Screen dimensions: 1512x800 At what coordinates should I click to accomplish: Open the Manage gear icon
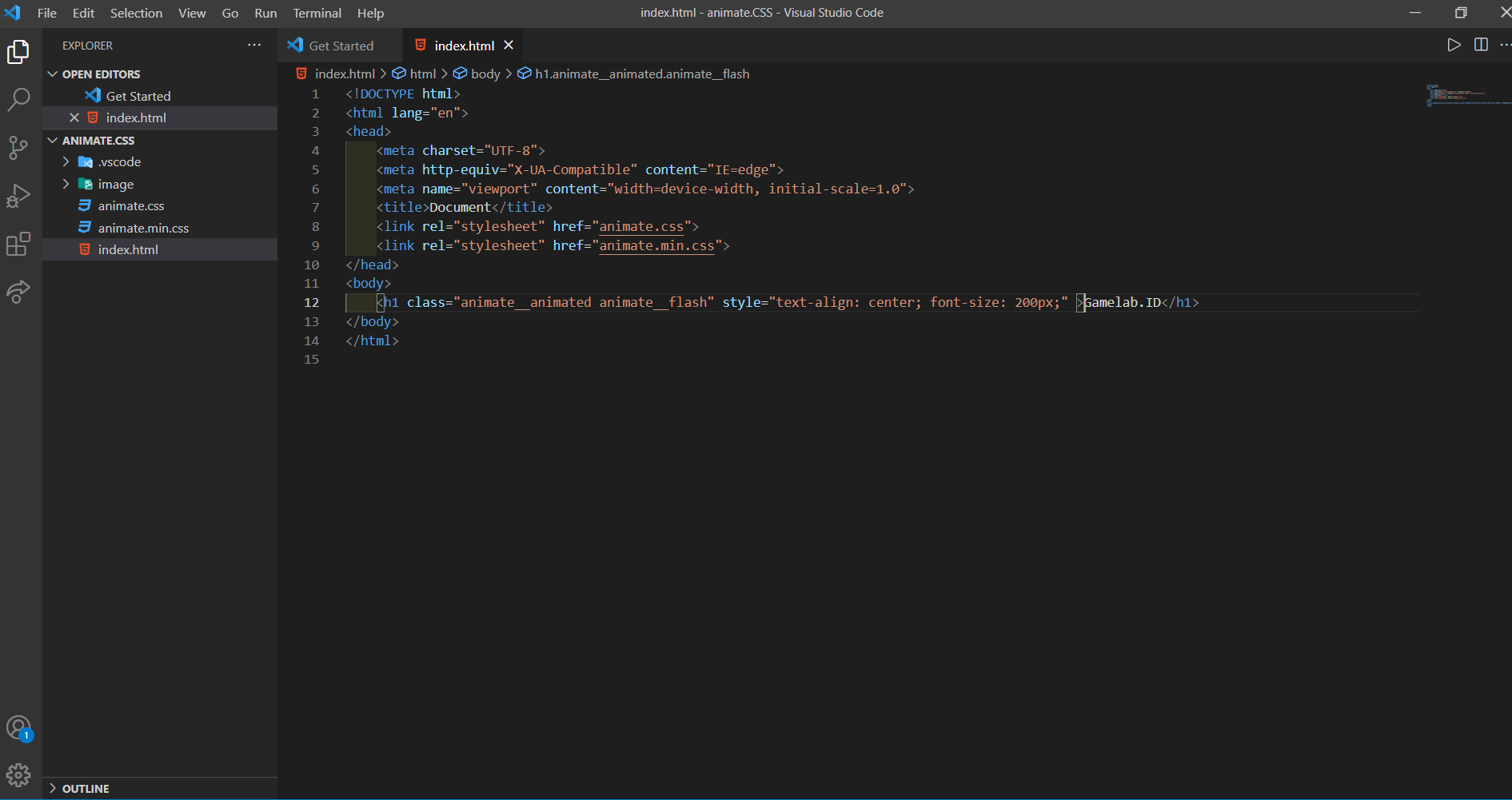18,774
